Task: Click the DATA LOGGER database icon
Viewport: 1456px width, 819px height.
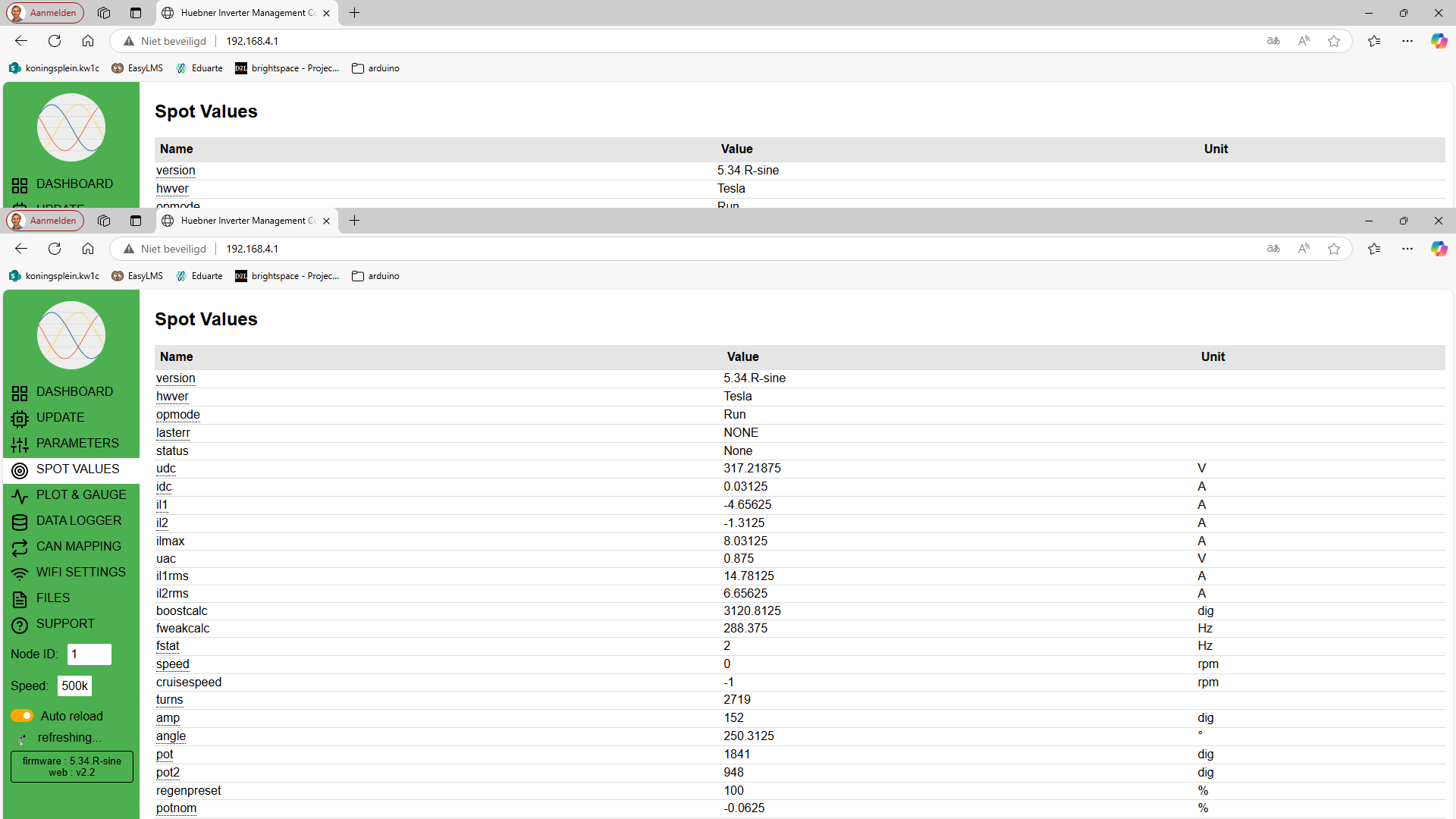Action: click(20, 522)
